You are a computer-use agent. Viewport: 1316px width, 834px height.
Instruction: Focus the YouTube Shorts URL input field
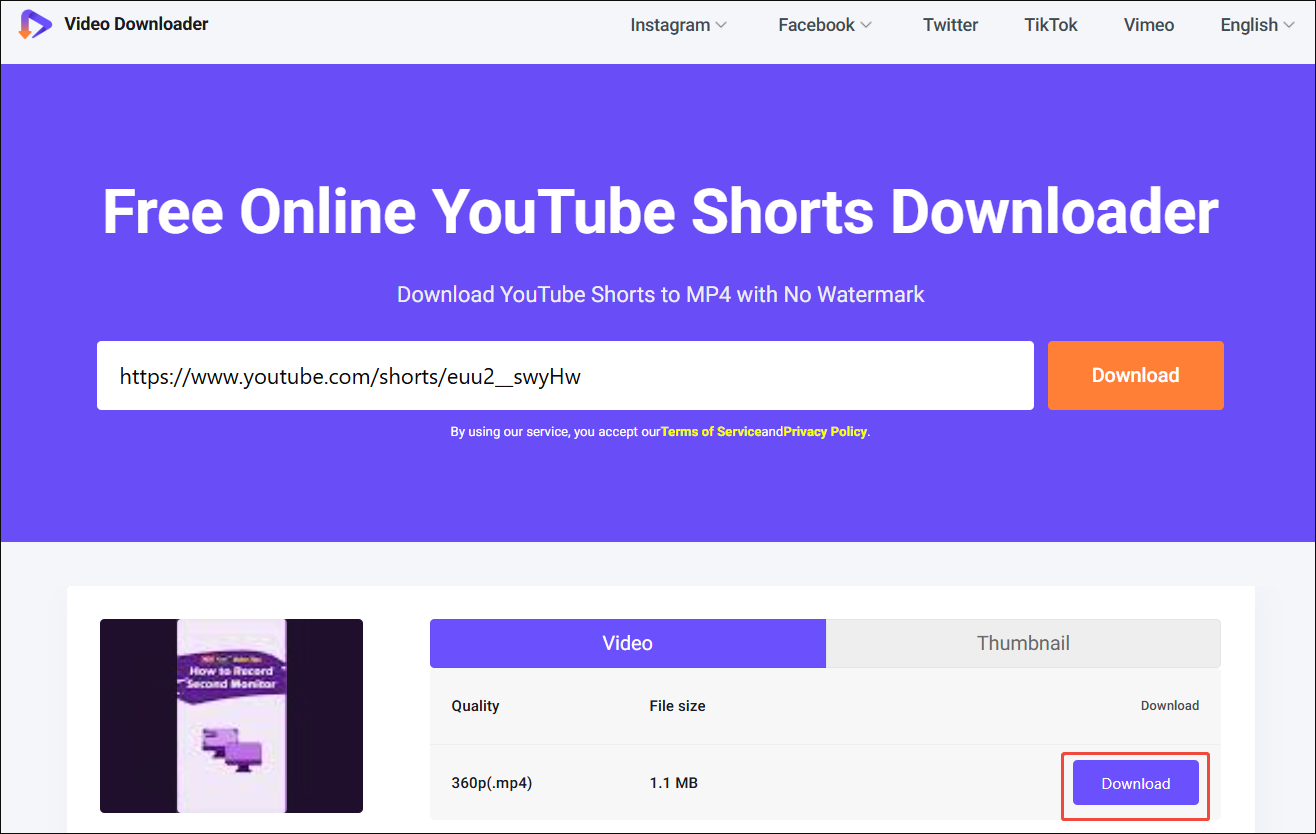[x=565, y=376]
